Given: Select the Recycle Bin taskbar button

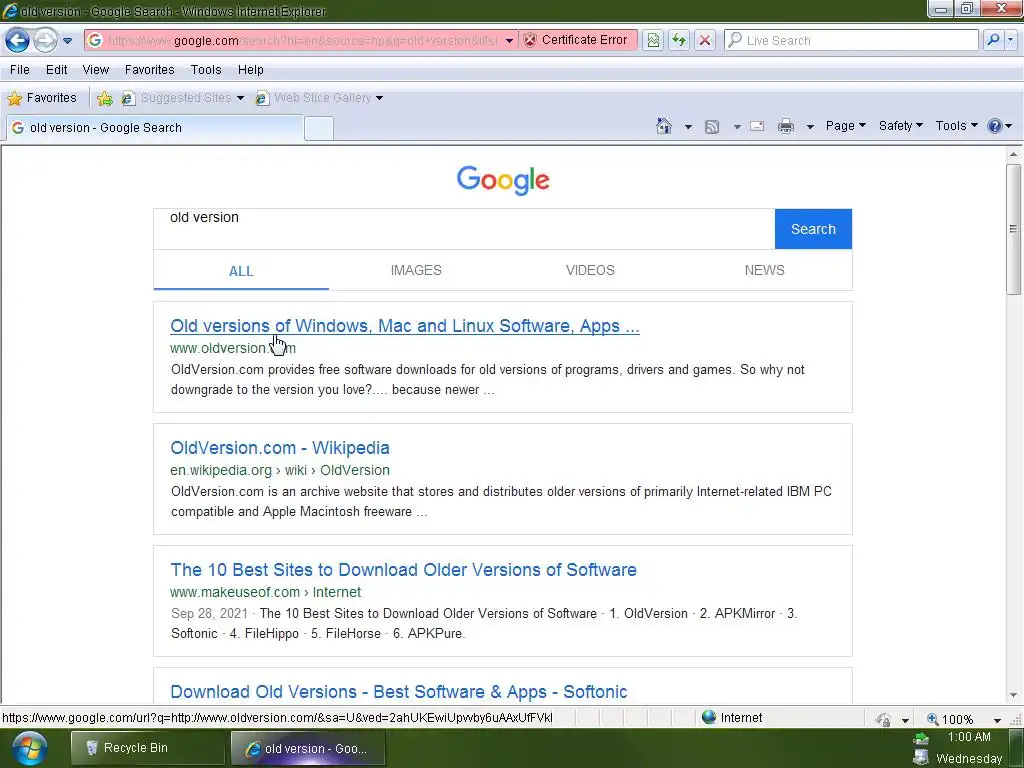Looking at the screenshot, I should (148, 748).
